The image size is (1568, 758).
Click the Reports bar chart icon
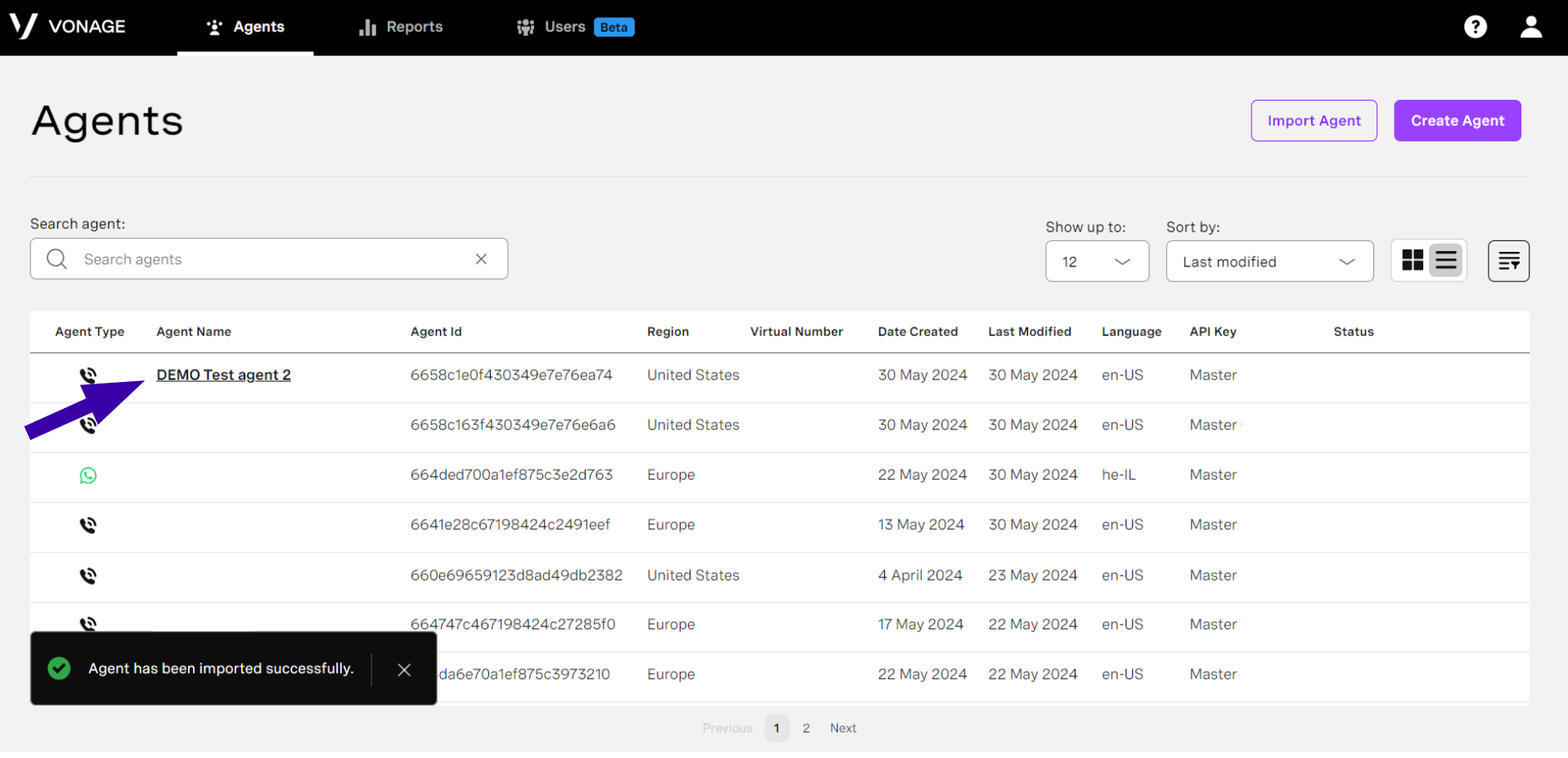366,26
